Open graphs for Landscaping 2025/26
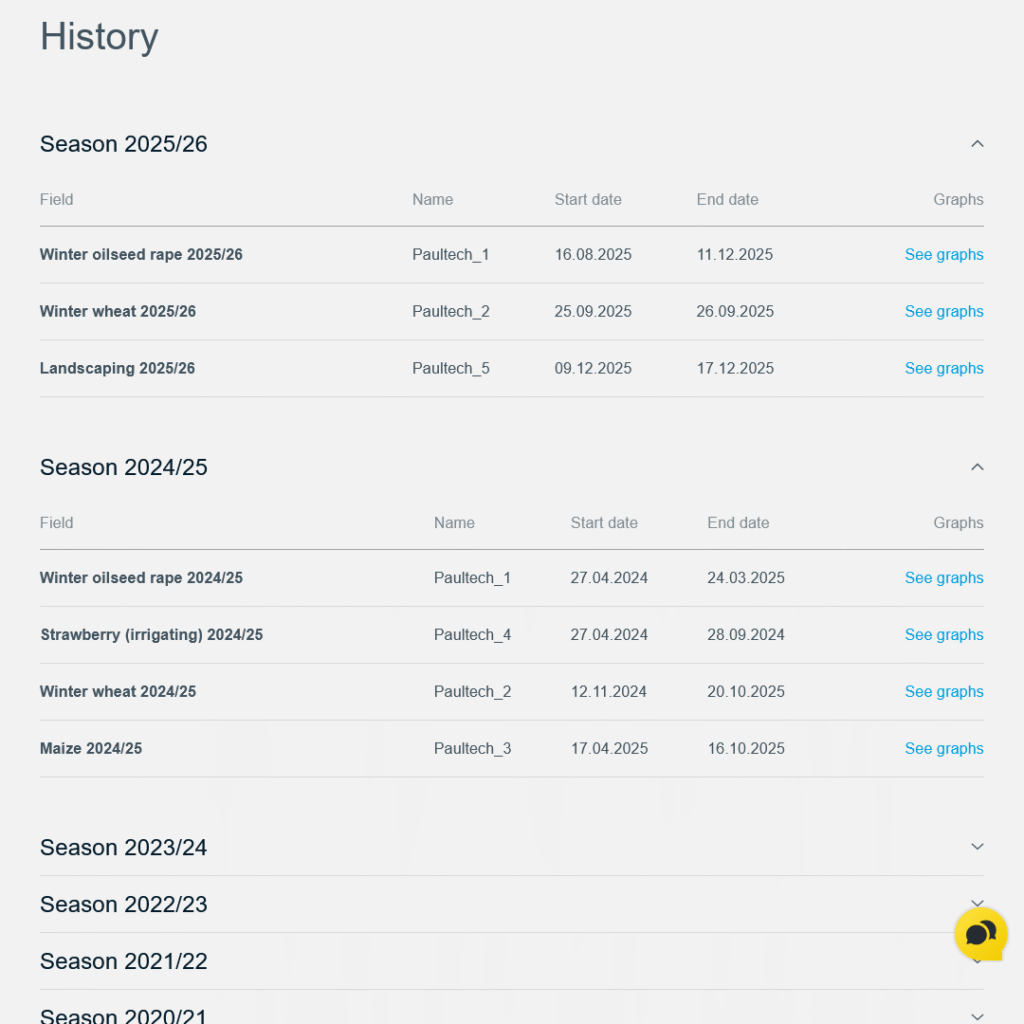The width and height of the screenshot is (1024, 1024). (943, 369)
